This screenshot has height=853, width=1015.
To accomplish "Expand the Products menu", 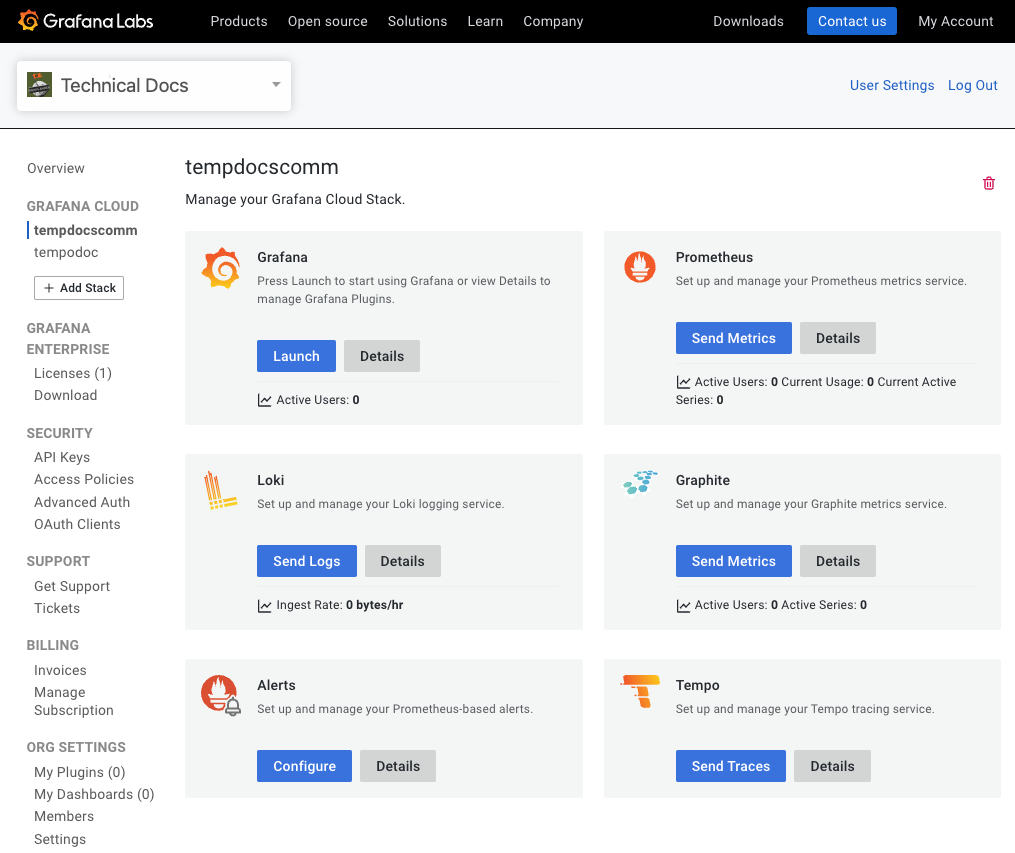I will coord(238,21).
